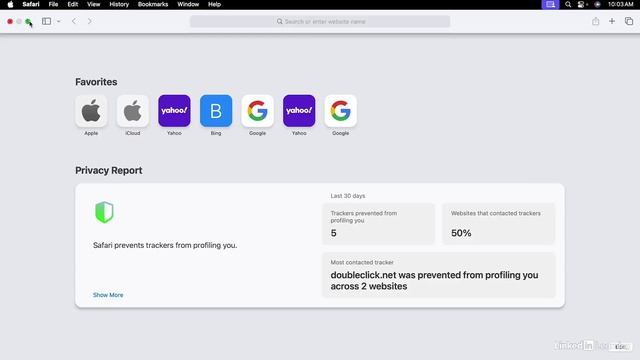Open the Edit menu
This screenshot has height=360, width=640.
point(73,4)
